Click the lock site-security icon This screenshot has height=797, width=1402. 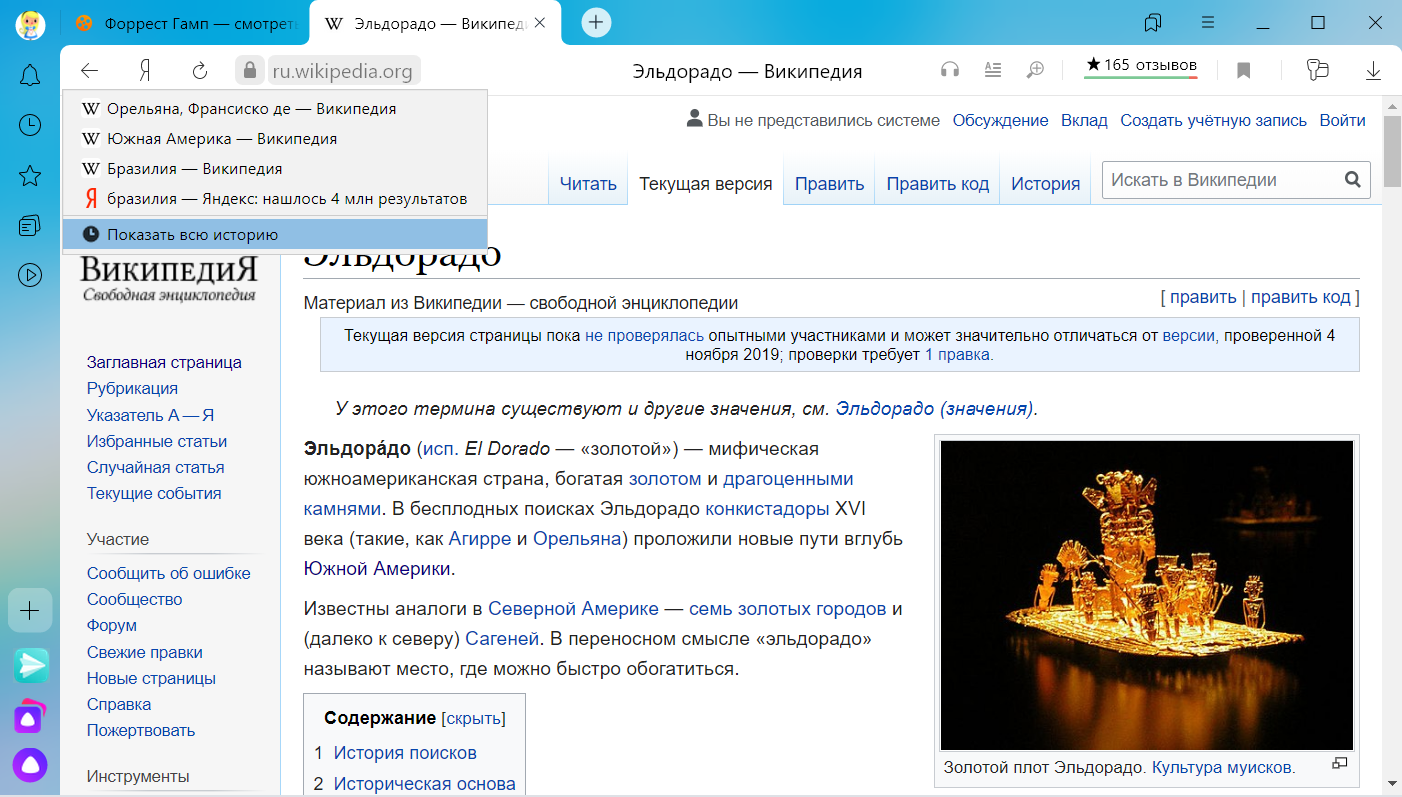point(248,70)
